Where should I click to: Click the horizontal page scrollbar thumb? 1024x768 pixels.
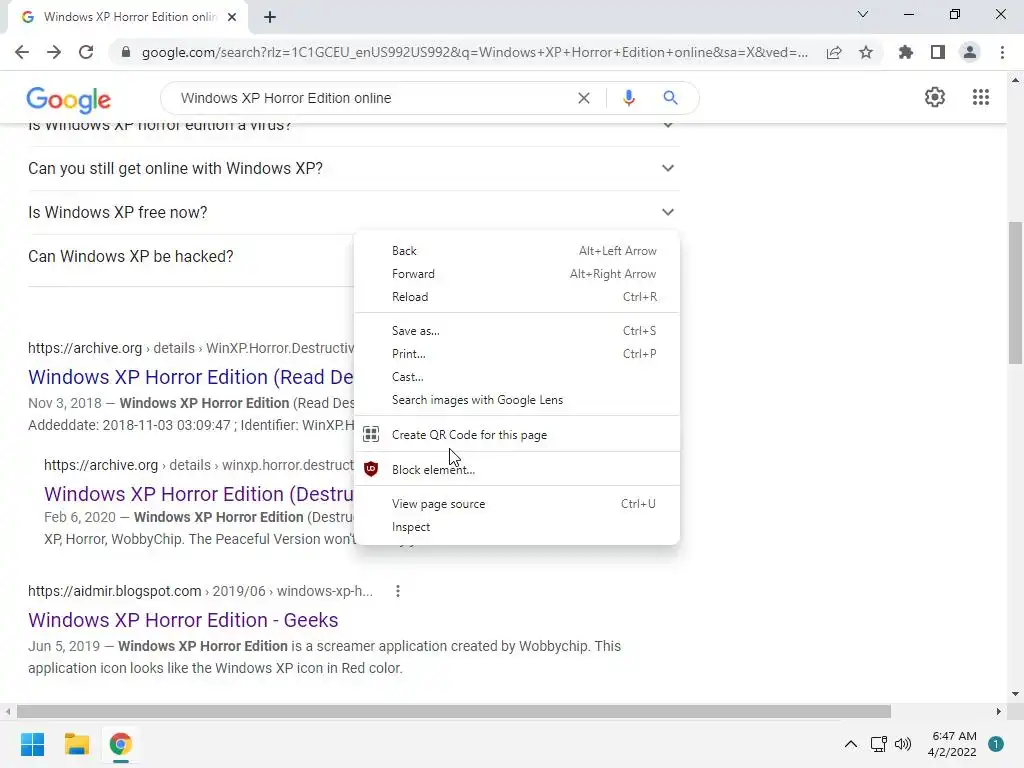coord(454,711)
